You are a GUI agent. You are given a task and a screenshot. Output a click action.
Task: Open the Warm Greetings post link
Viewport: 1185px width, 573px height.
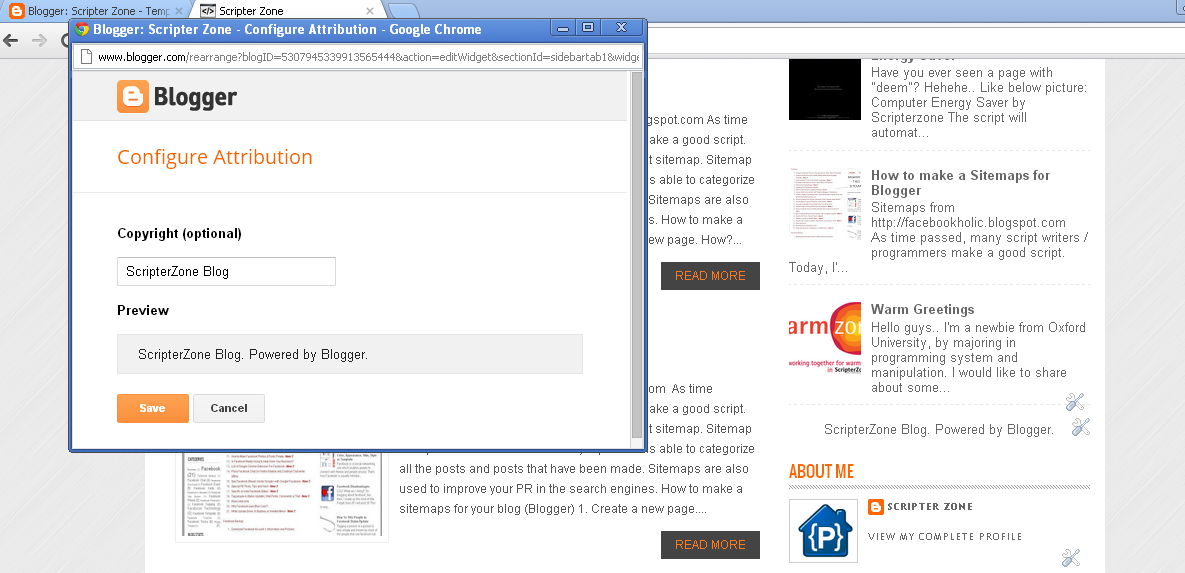click(x=922, y=309)
